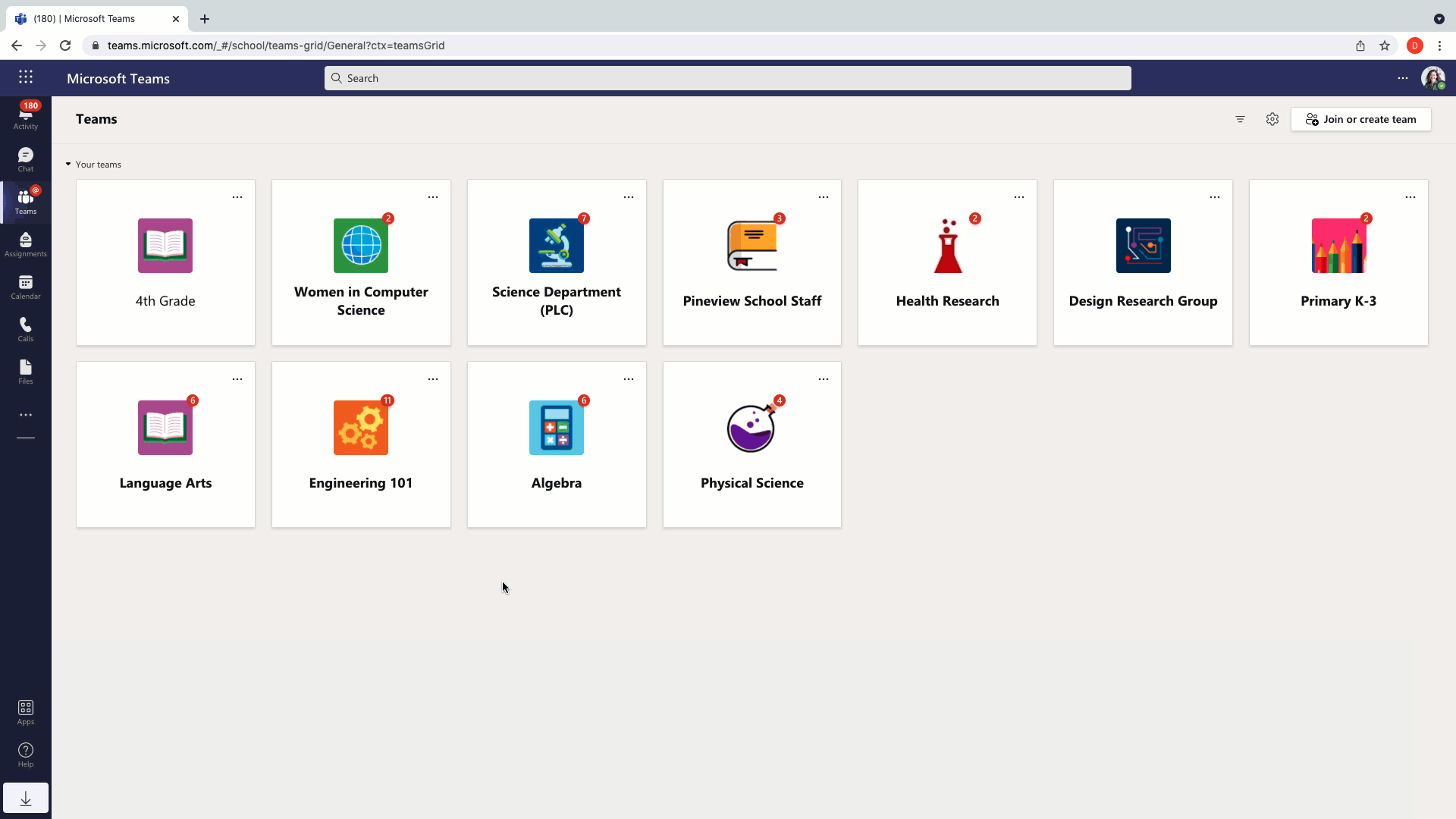Viewport: 1456px width, 819px height.
Task: Open the Assignments icon in the sidebar
Action: pos(25,244)
